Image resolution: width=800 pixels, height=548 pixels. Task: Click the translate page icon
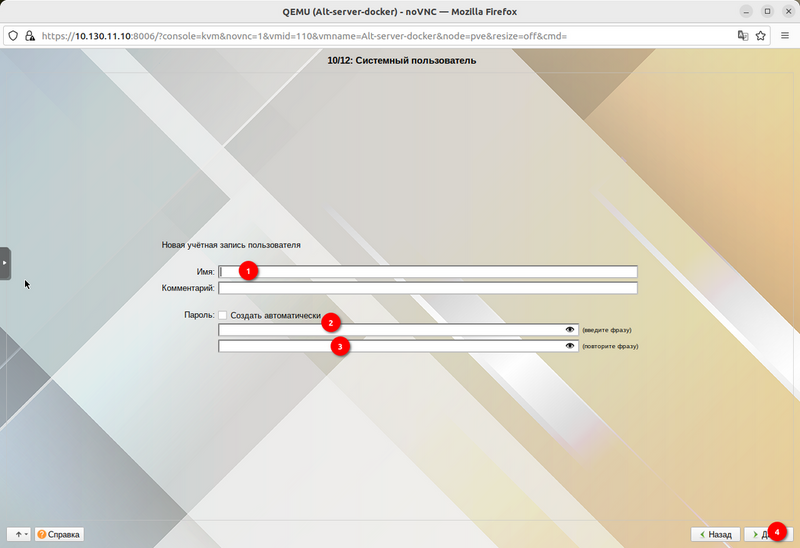point(743,35)
